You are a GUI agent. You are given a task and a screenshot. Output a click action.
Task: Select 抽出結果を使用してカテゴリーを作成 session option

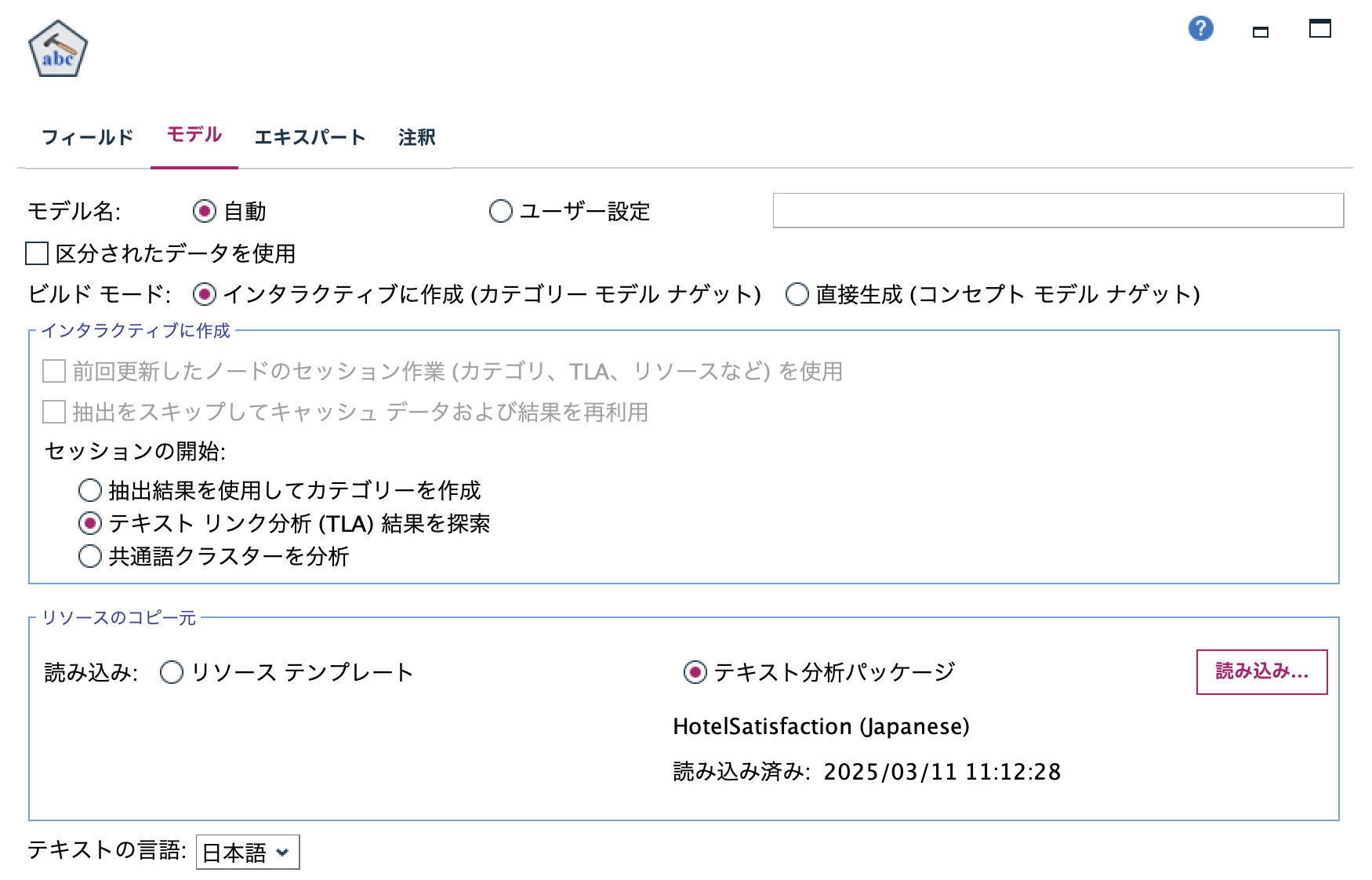[88, 491]
